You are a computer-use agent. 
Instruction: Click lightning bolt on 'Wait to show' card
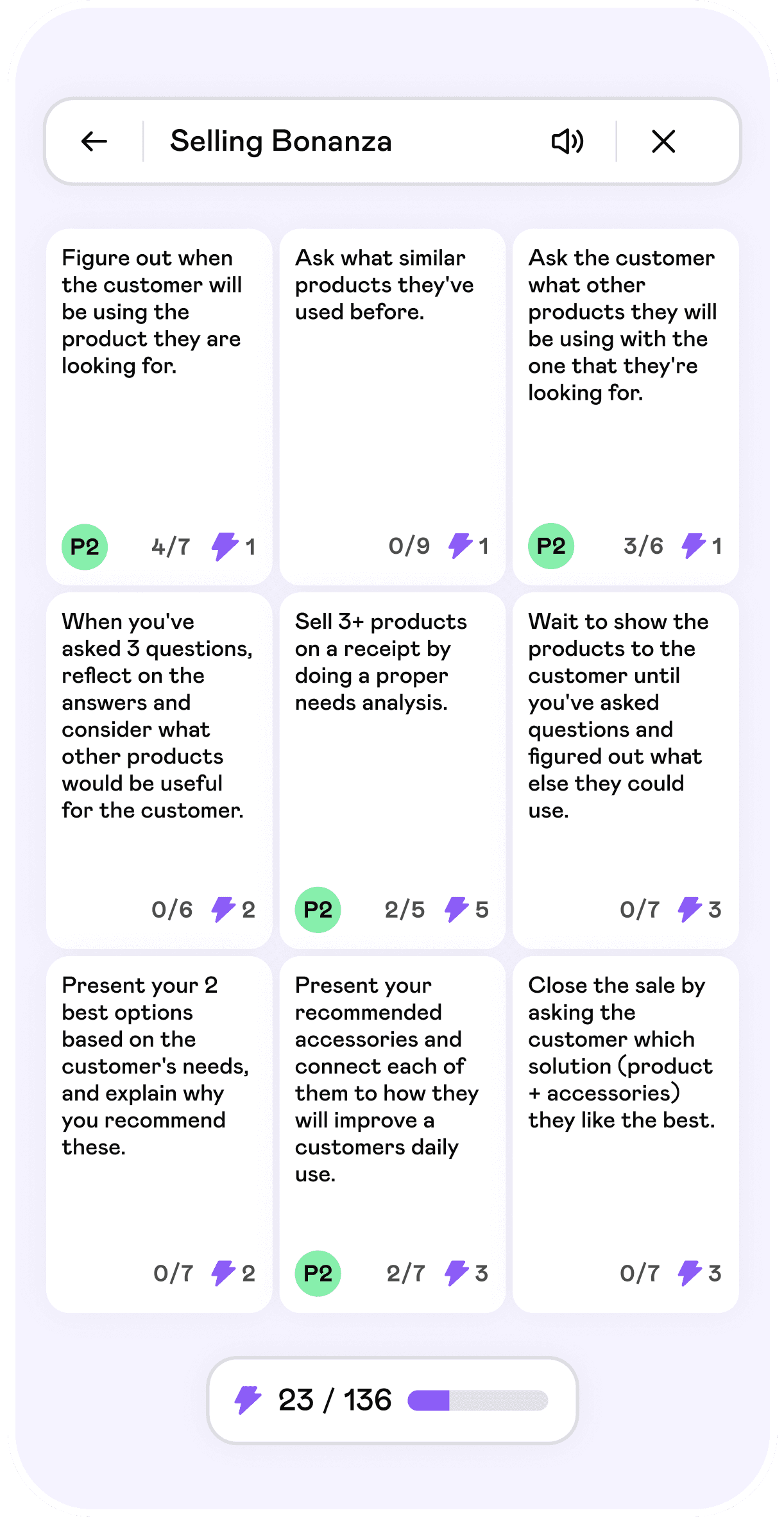coord(690,909)
